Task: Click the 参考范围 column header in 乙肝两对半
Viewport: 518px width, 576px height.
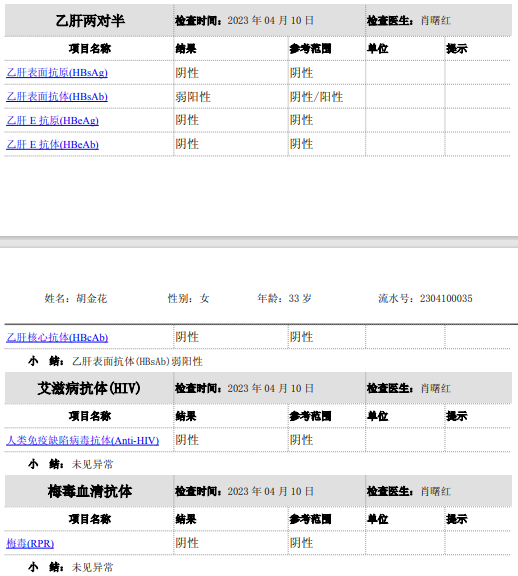Action: coord(310,48)
